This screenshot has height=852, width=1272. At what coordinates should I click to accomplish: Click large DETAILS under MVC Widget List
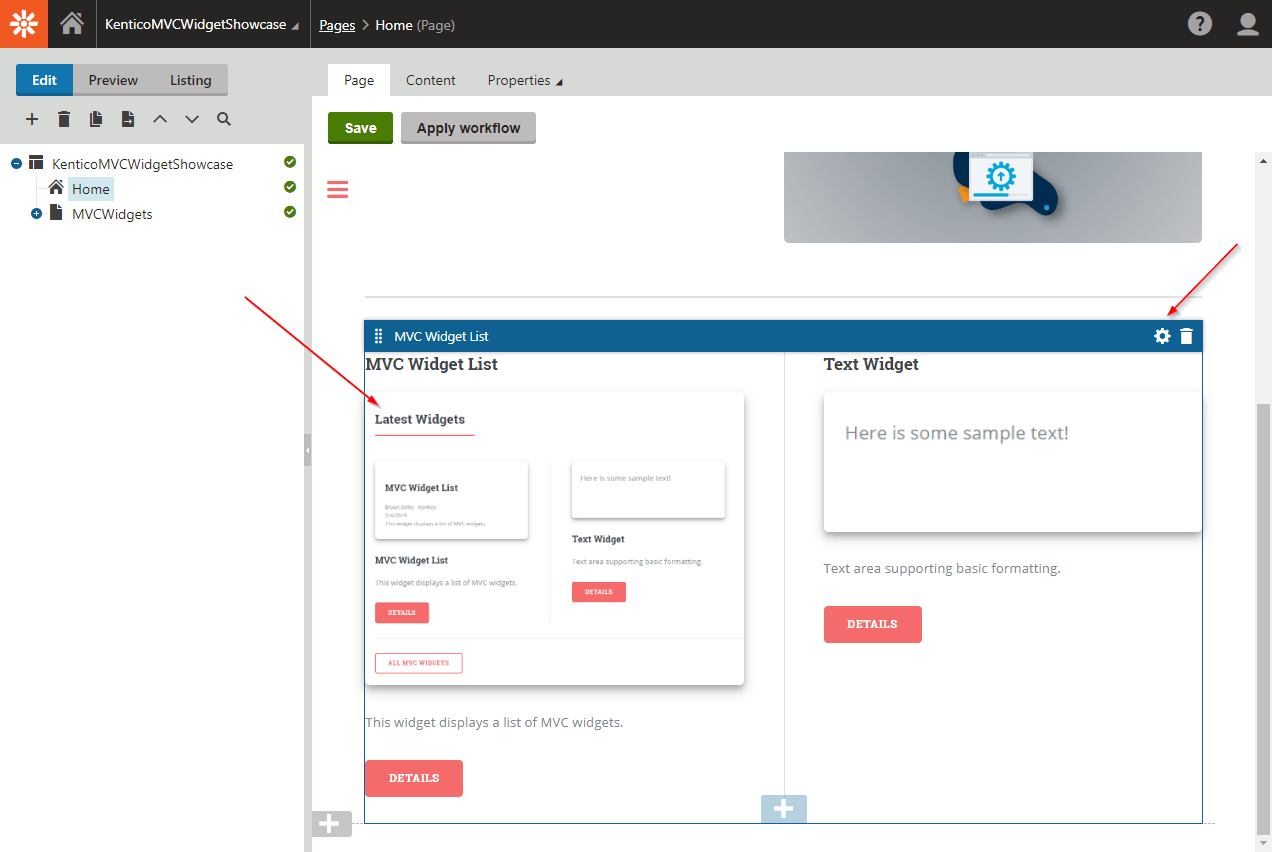tap(414, 778)
